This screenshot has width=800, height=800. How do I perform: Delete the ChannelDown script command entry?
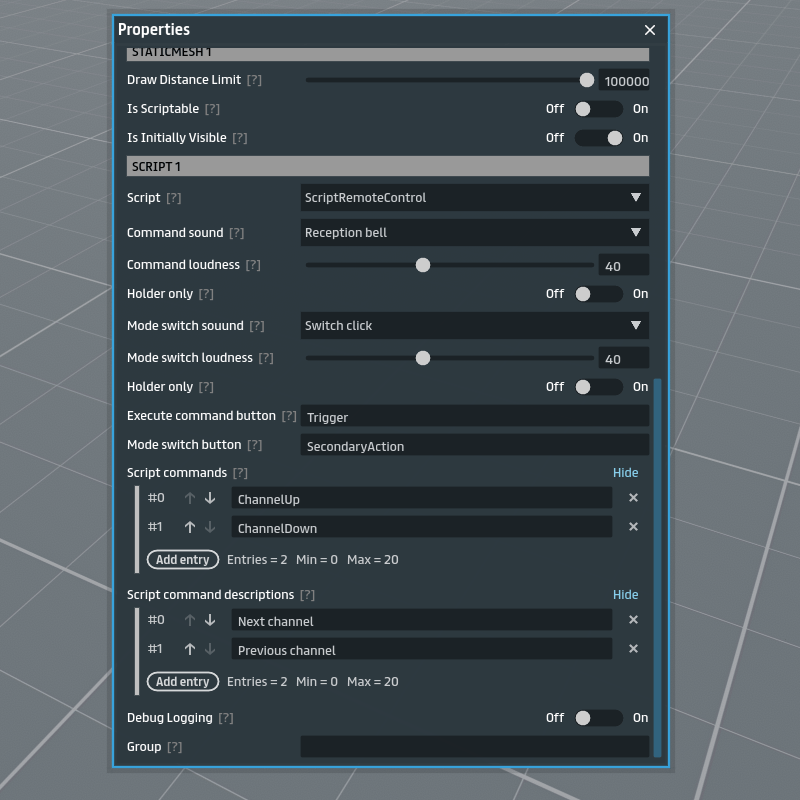633,527
